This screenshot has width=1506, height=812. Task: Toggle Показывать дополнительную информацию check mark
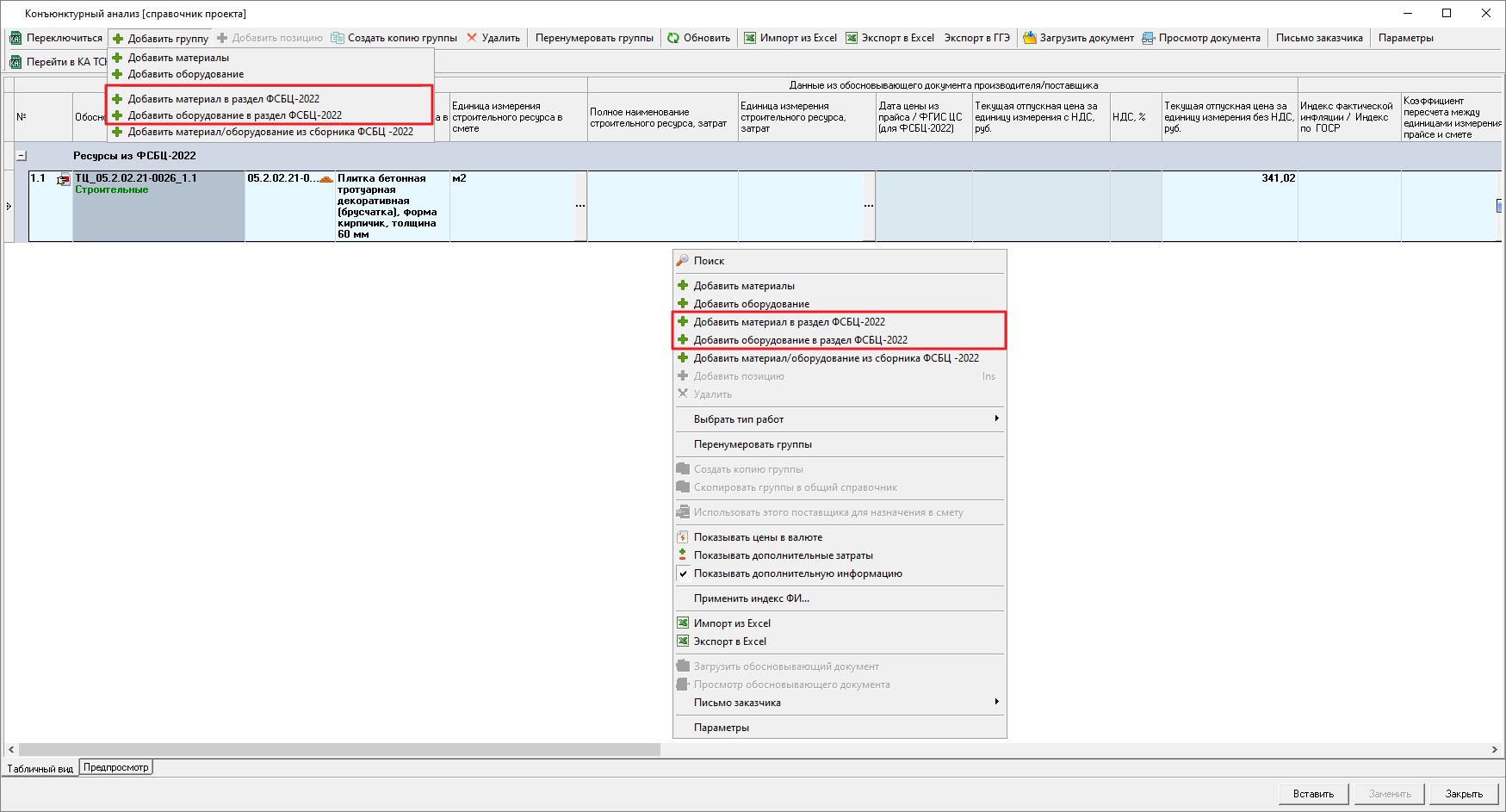[683, 573]
